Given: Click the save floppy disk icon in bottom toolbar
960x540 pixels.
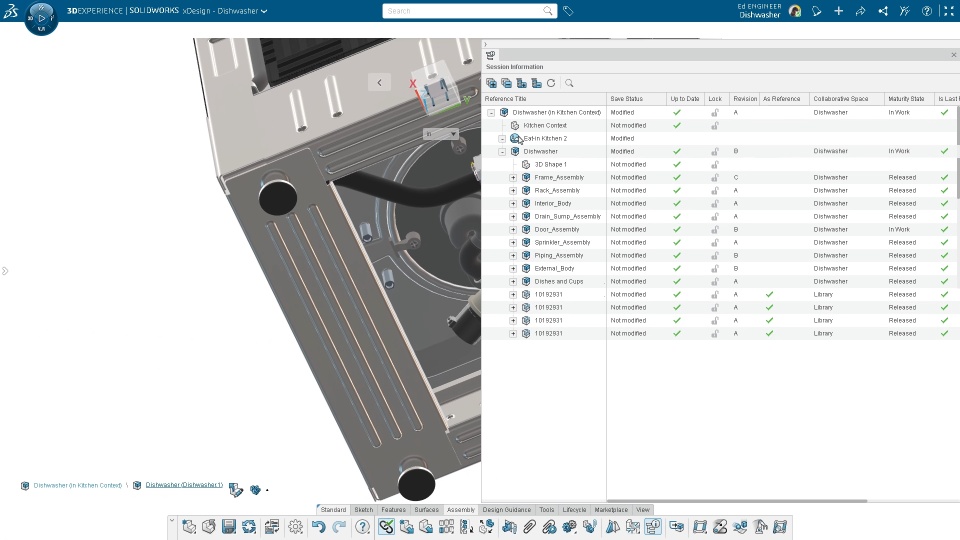Looking at the screenshot, I should tap(229, 527).
